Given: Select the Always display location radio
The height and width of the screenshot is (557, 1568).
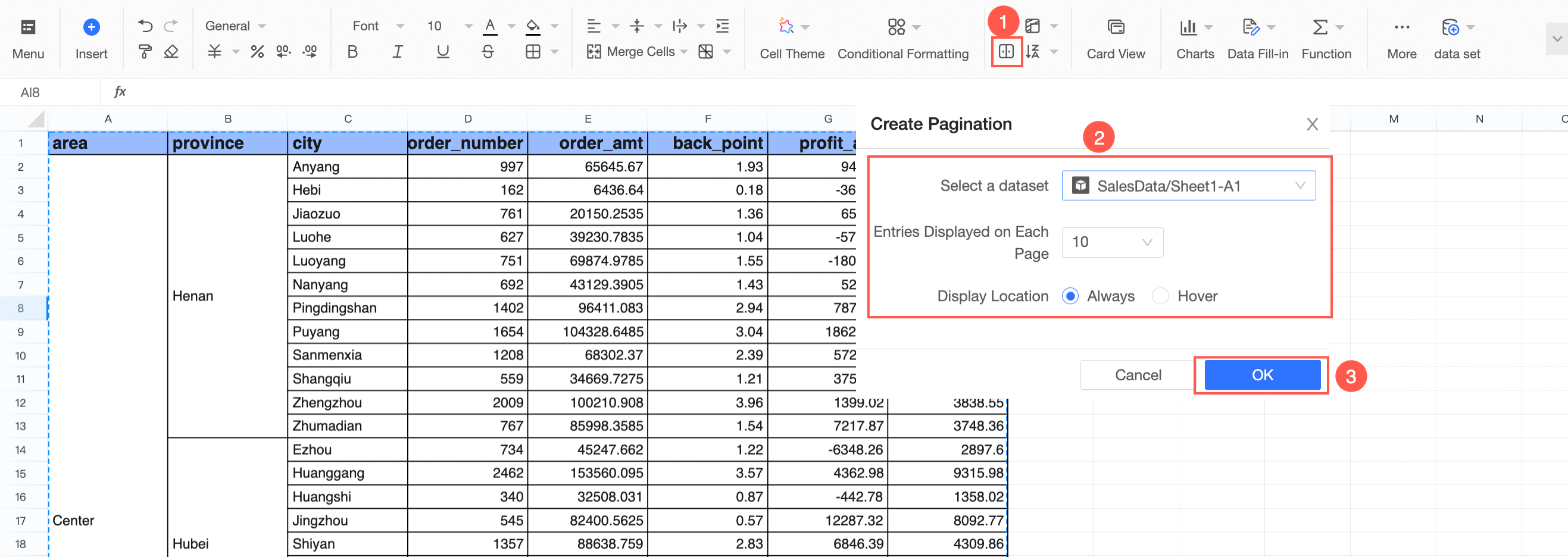Looking at the screenshot, I should [x=1070, y=296].
